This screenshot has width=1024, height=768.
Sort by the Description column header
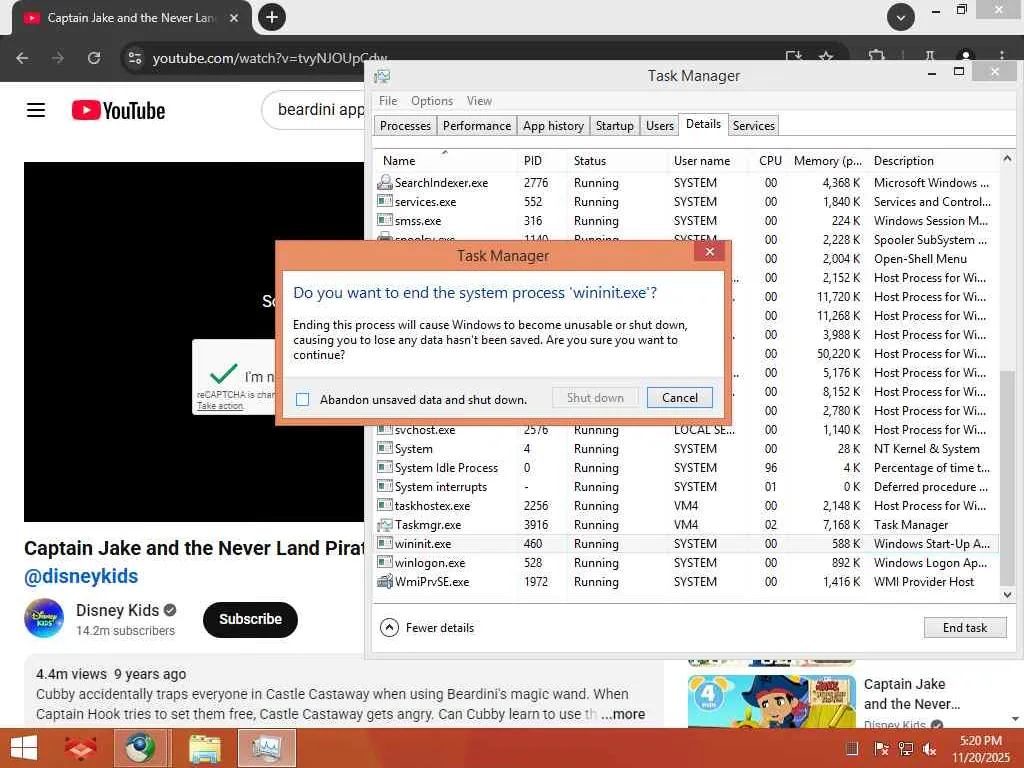pyautogui.click(x=933, y=161)
